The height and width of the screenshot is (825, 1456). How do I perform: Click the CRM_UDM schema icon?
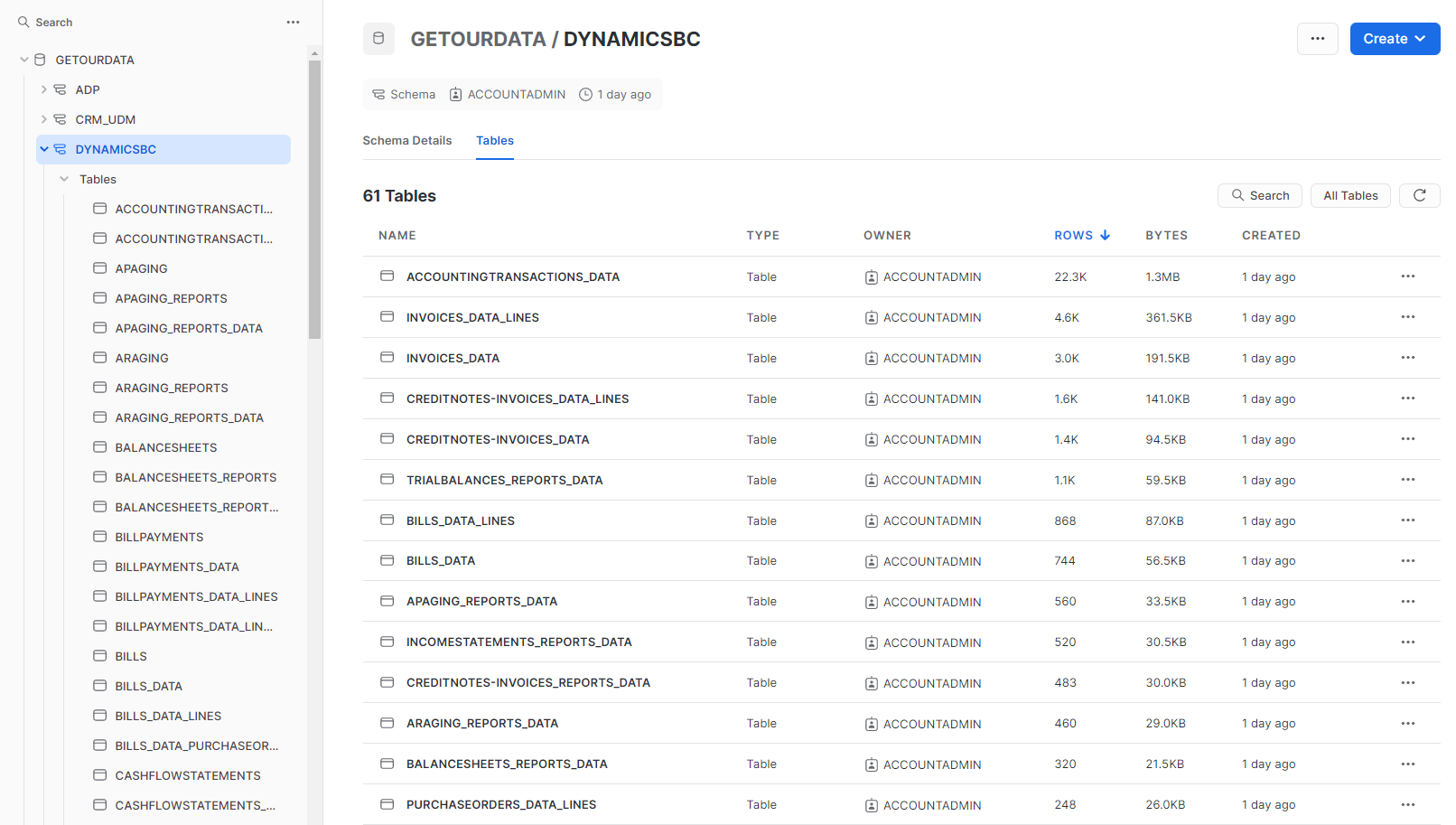click(x=60, y=119)
